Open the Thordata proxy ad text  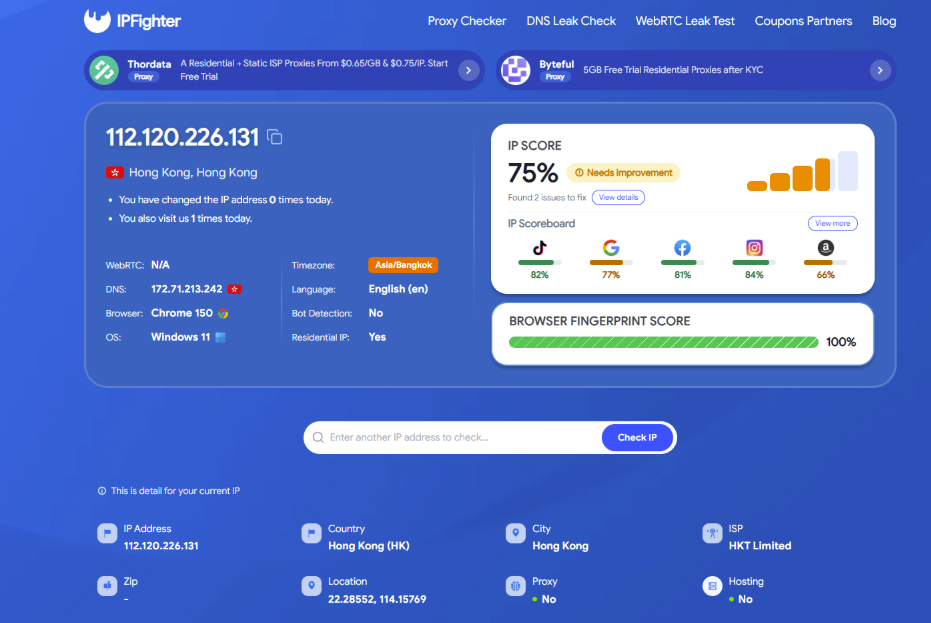[x=314, y=70]
